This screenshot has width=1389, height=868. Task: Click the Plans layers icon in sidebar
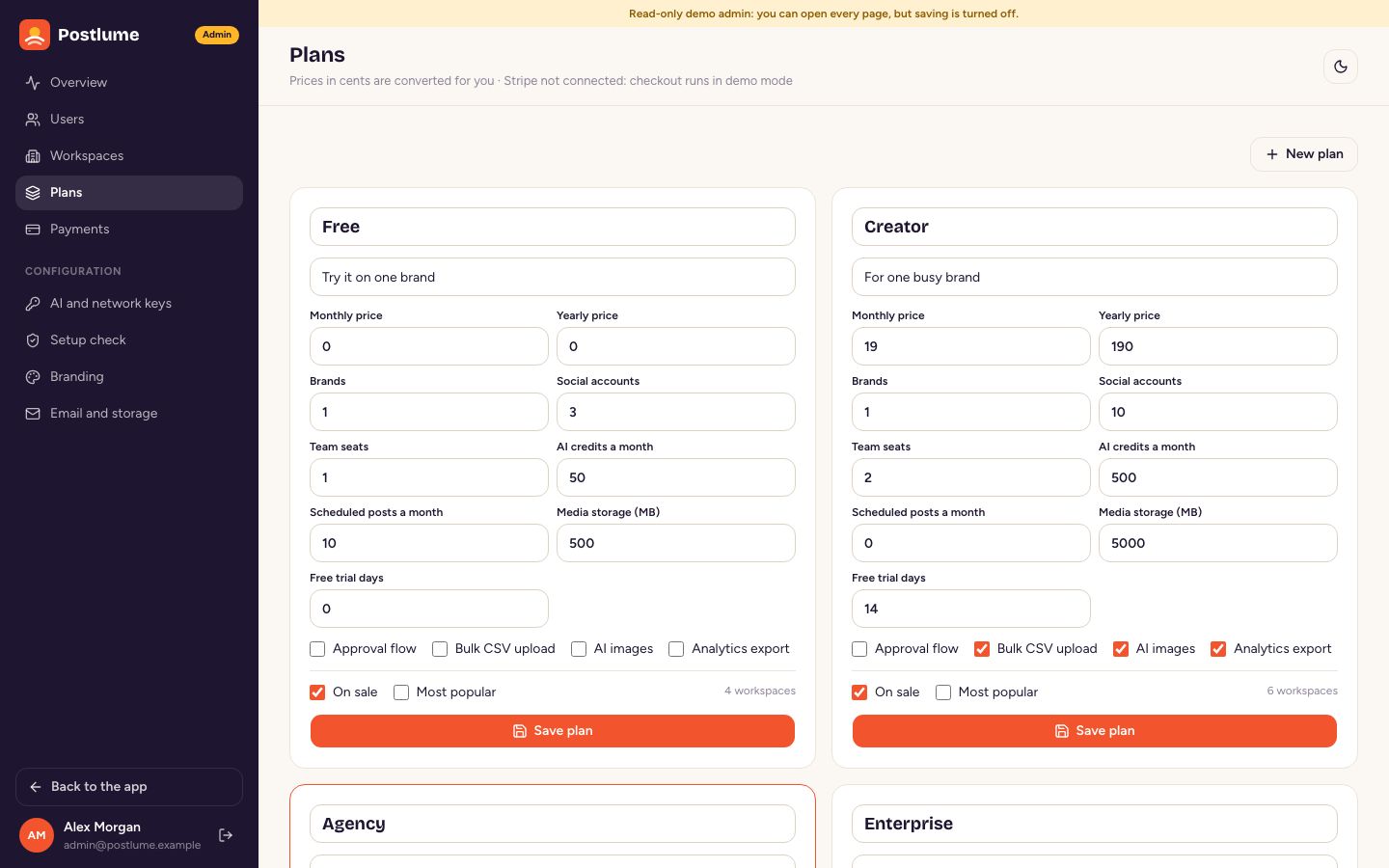click(33, 193)
